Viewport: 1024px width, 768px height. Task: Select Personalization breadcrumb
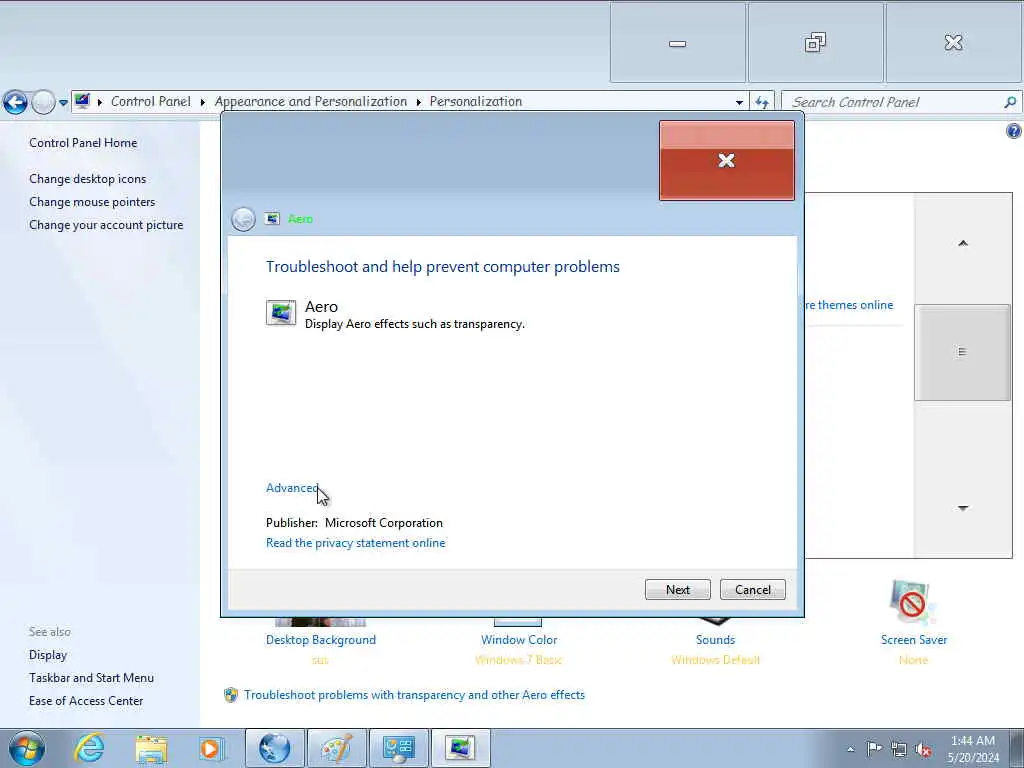pyautogui.click(x=475, y=101)
